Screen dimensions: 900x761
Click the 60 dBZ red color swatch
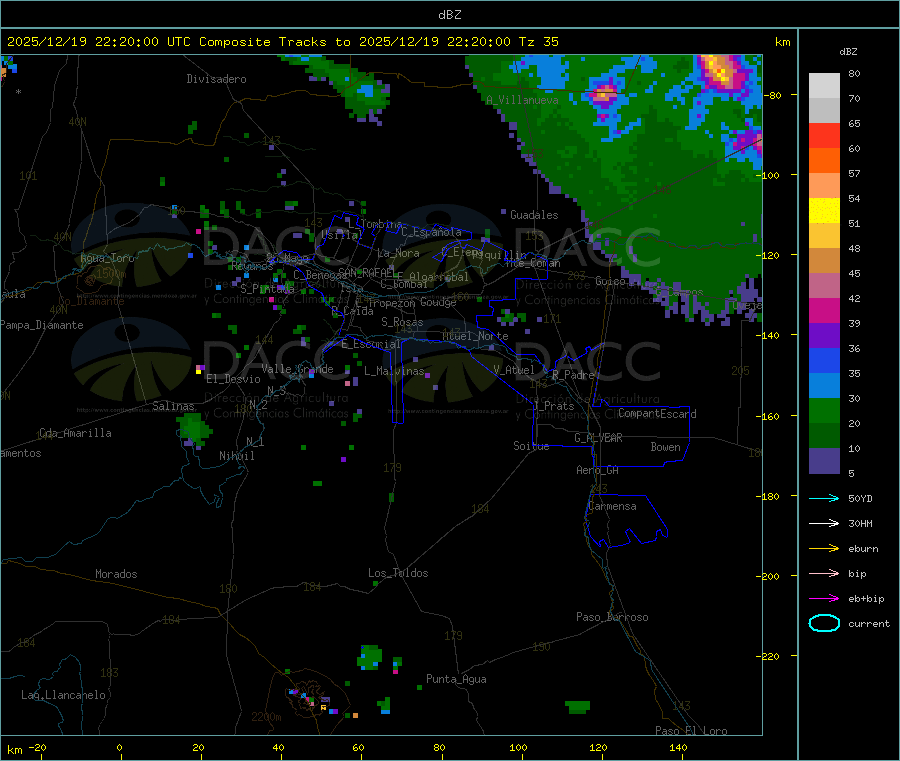(x=824, y=135)
